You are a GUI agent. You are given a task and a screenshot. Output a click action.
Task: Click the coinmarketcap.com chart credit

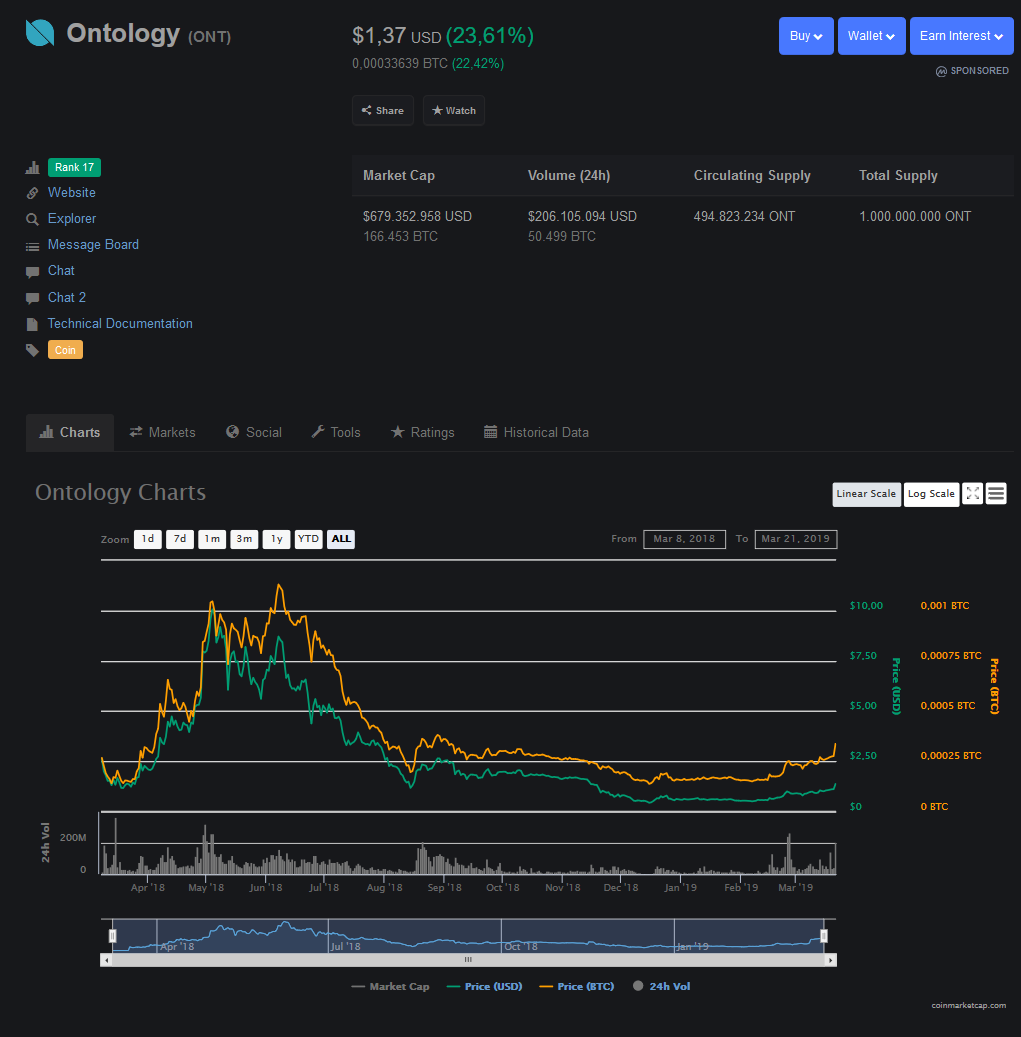point(969,1005)
